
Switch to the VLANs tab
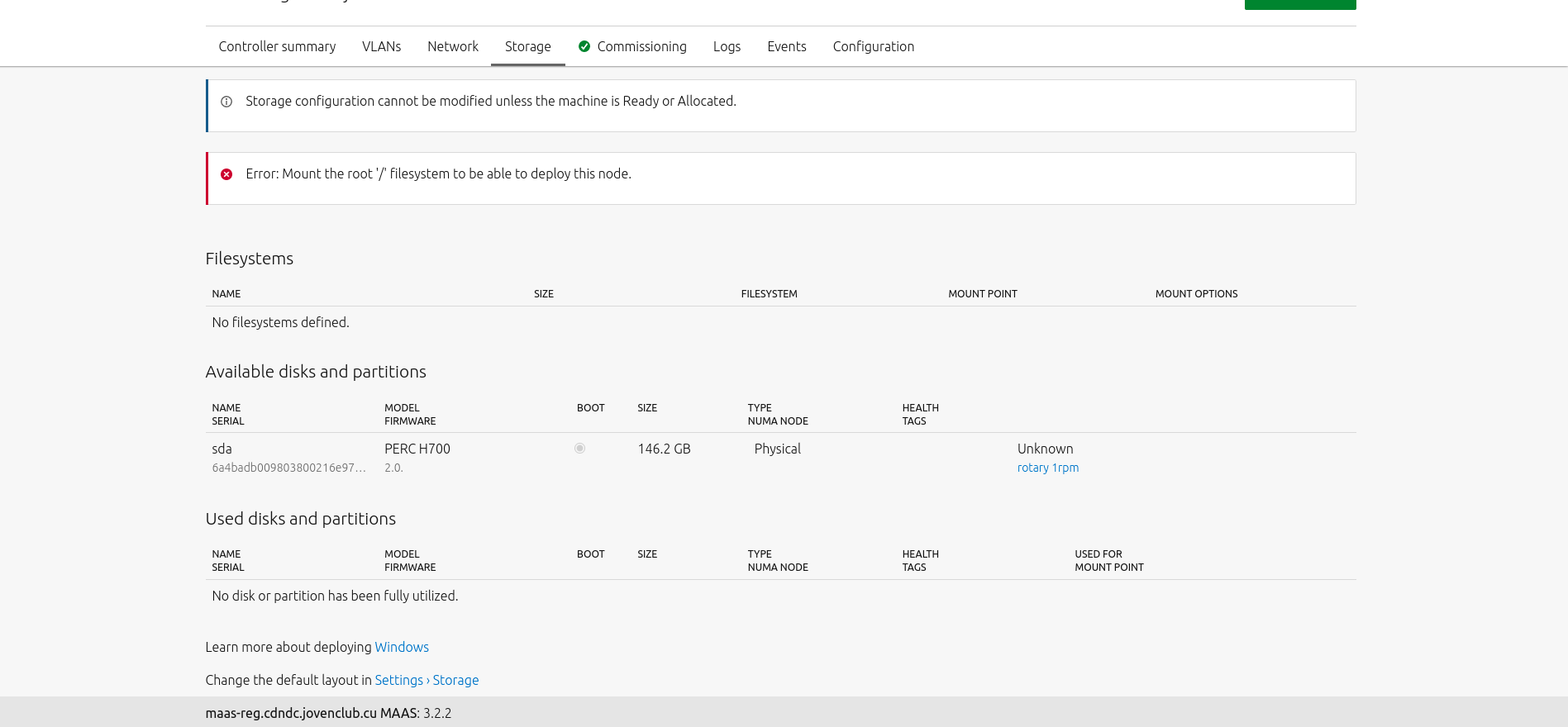(381, 46)
